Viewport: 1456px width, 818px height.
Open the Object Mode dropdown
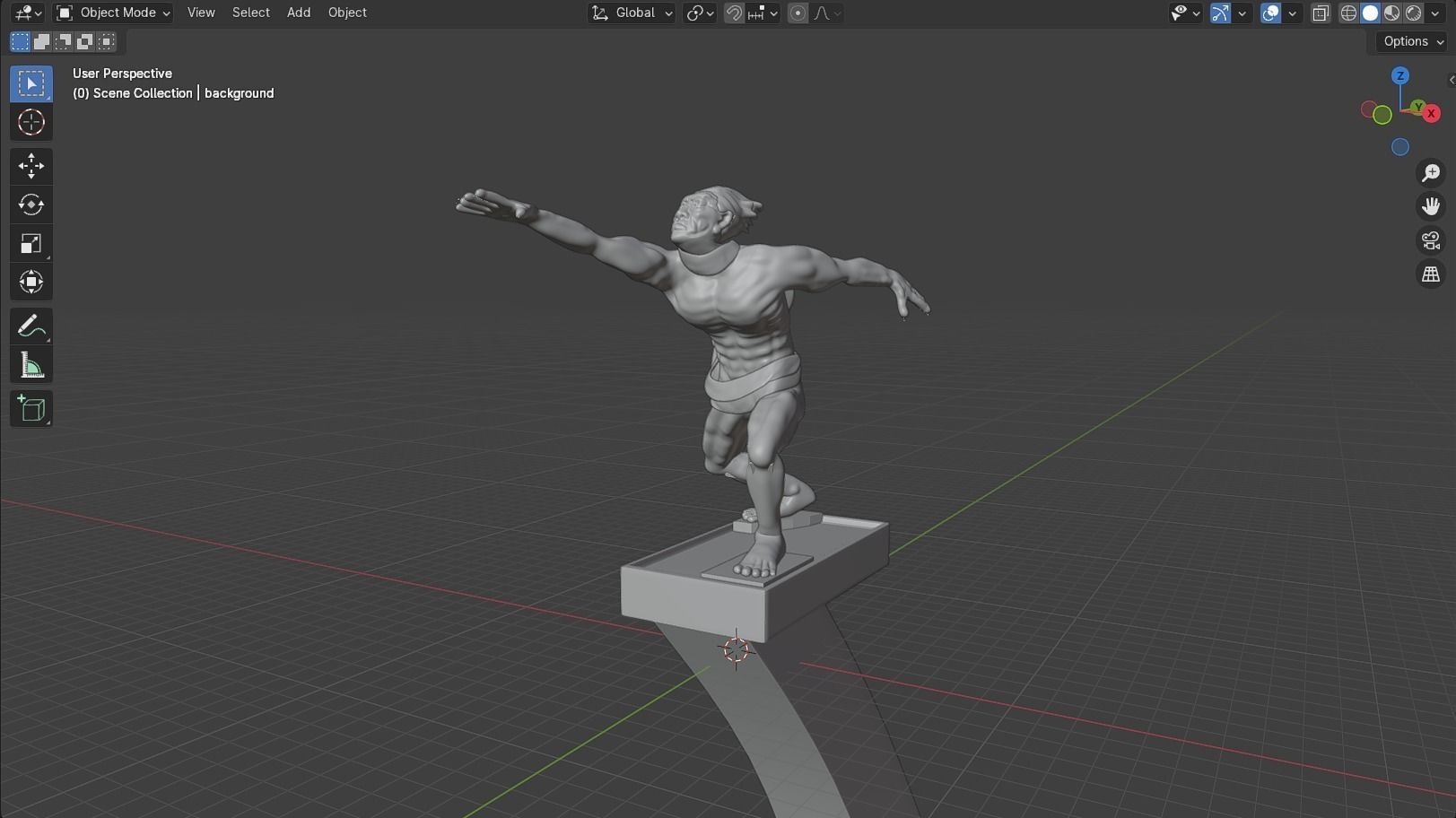click(x=113, y=13)
